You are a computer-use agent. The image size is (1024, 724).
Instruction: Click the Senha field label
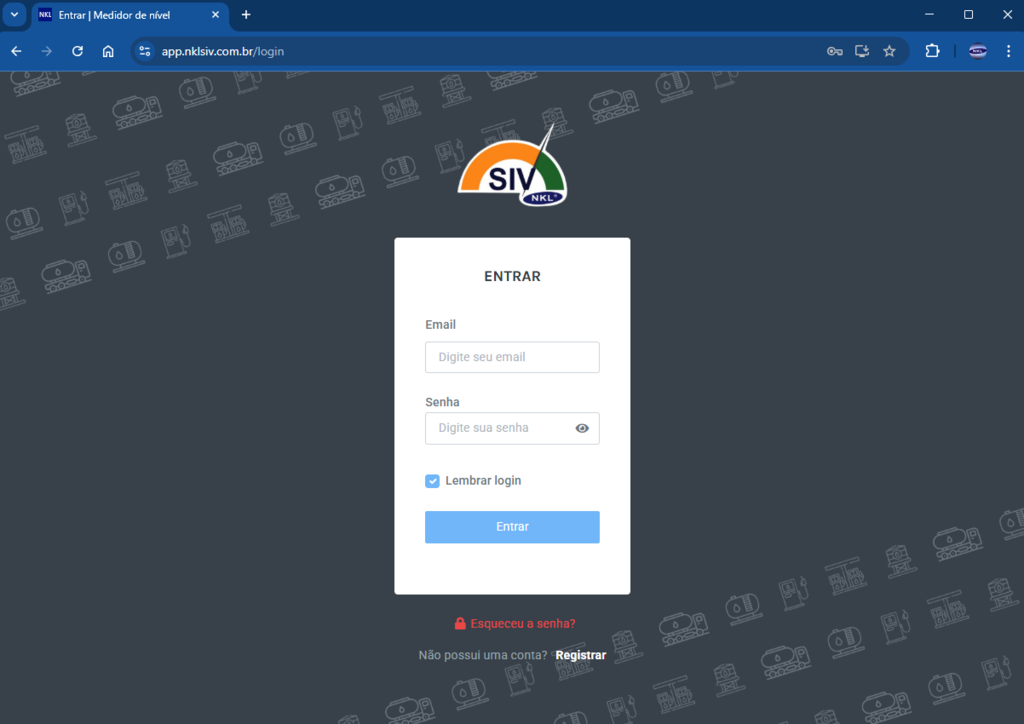[442, 402]
